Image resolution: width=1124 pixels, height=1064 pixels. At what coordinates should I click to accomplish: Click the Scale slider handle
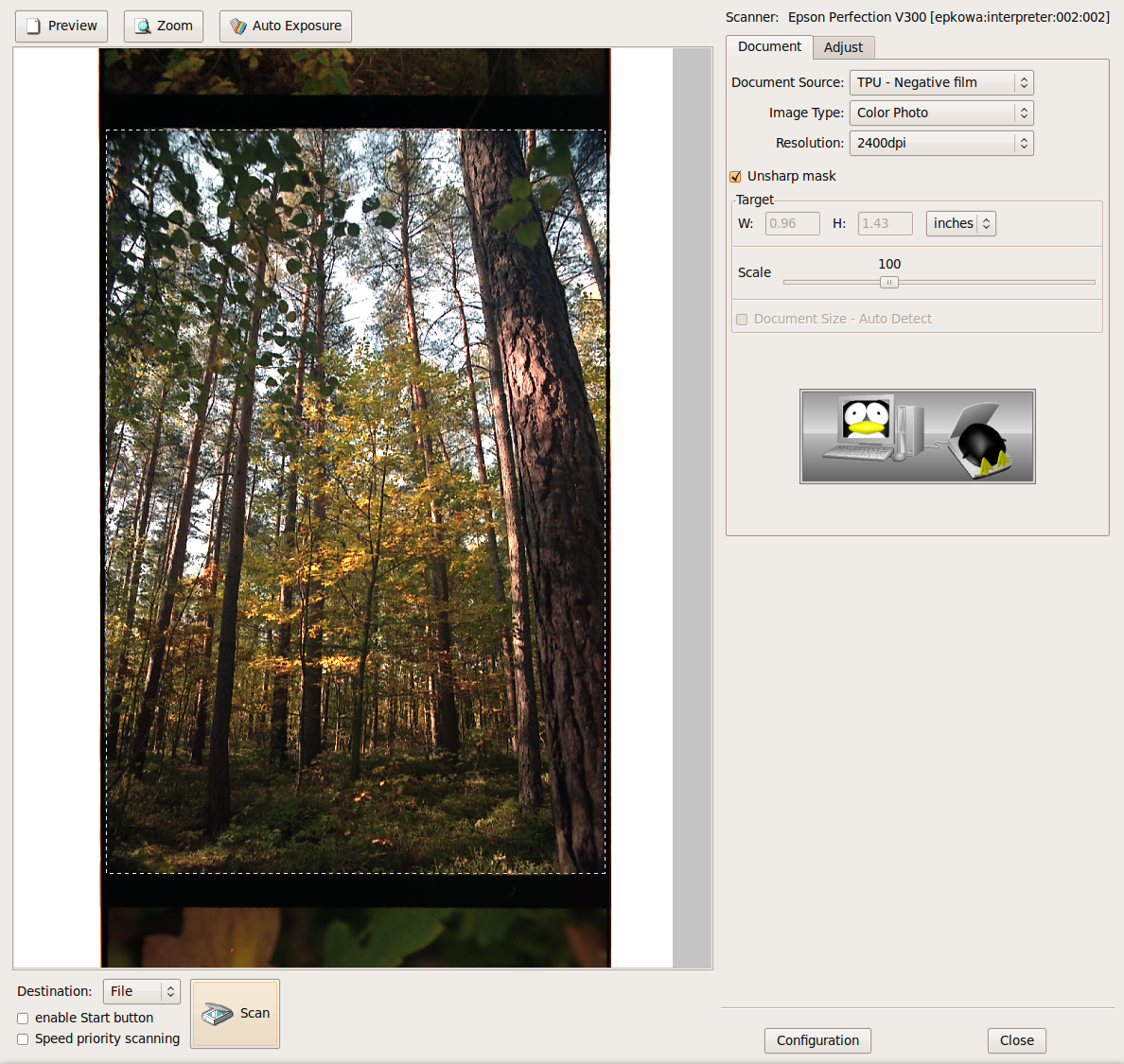click(888, 282)
